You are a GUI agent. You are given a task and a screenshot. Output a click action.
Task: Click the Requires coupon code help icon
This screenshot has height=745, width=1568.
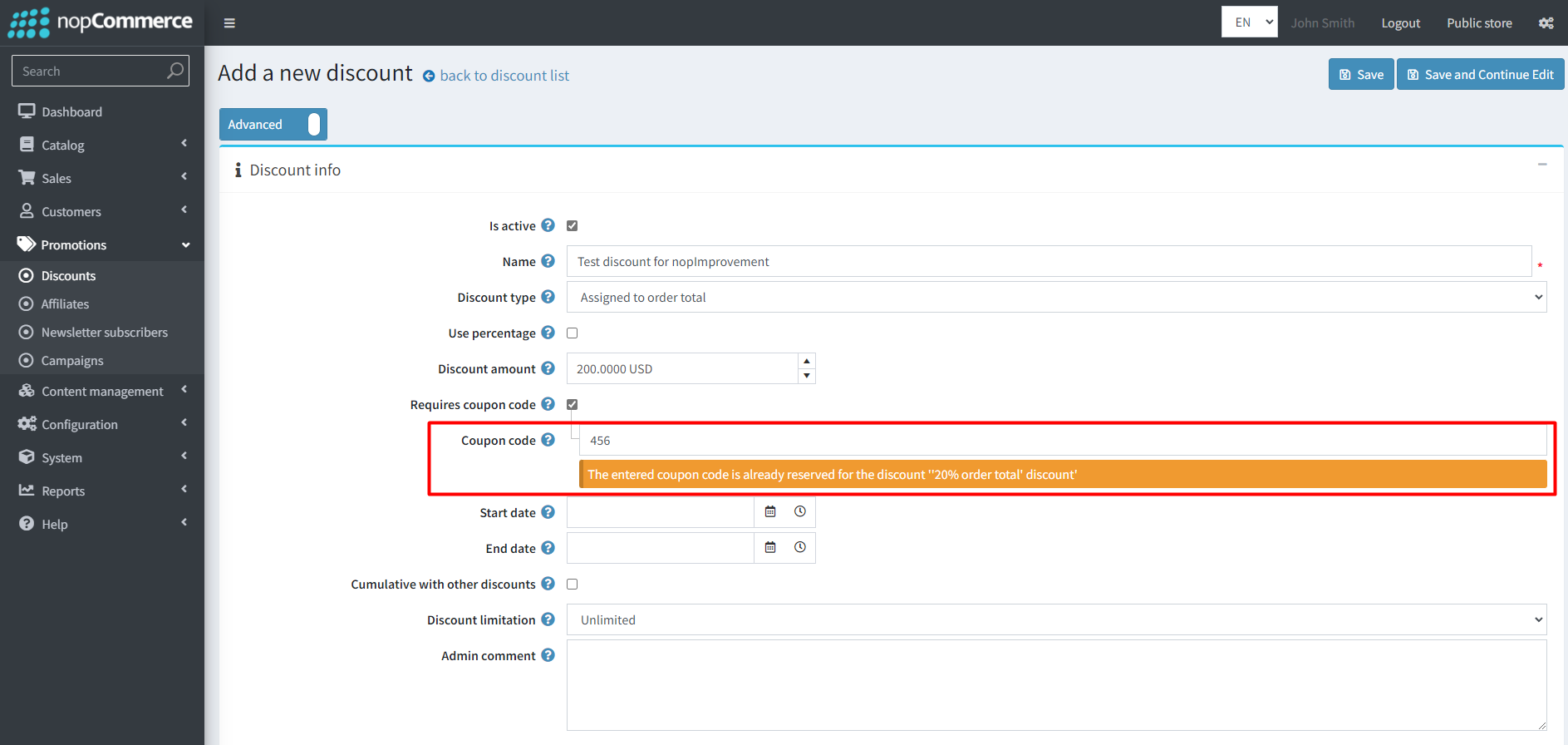click(x=548, y=404)
